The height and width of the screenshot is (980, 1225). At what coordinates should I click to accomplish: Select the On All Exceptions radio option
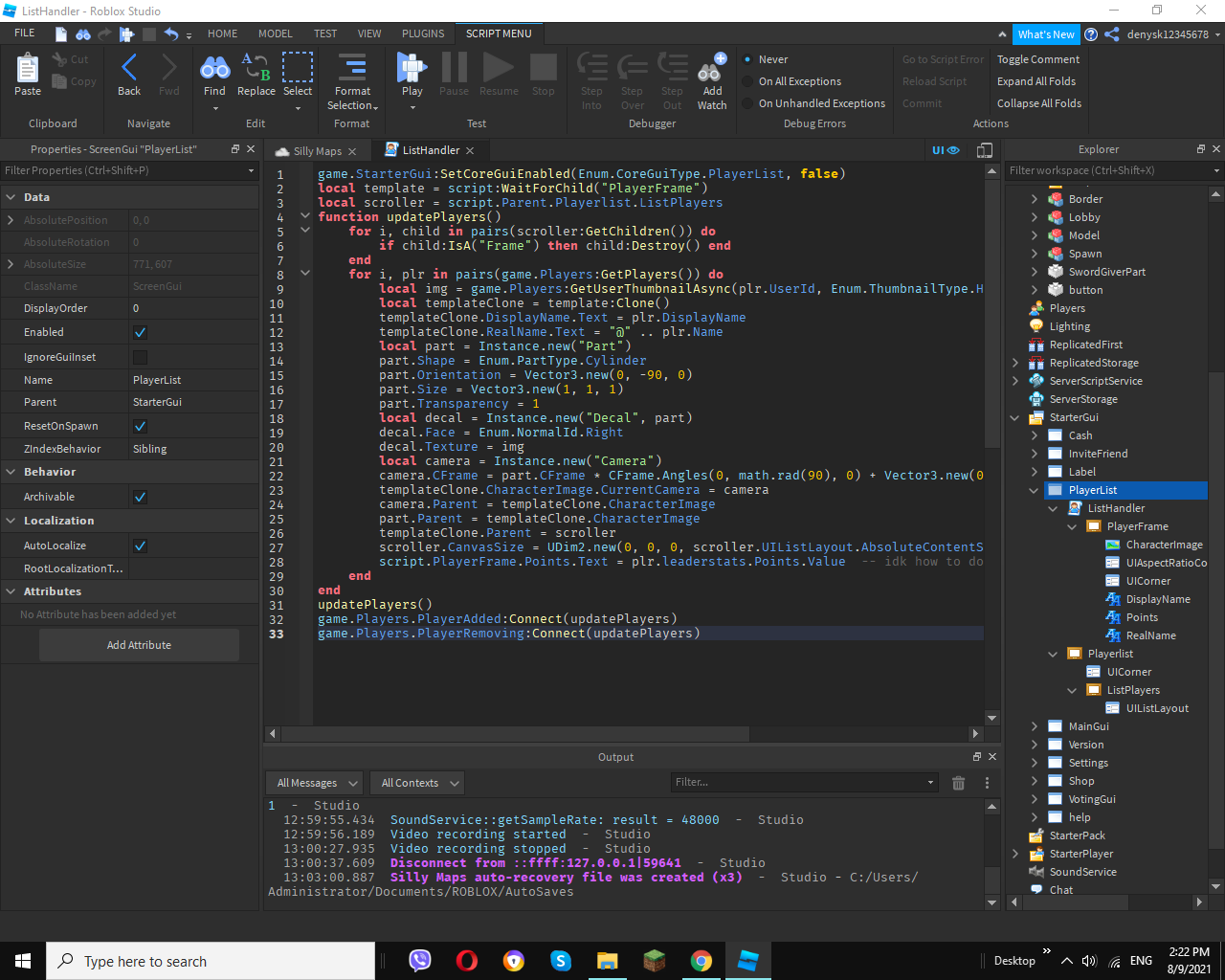(x=748, y=81)
